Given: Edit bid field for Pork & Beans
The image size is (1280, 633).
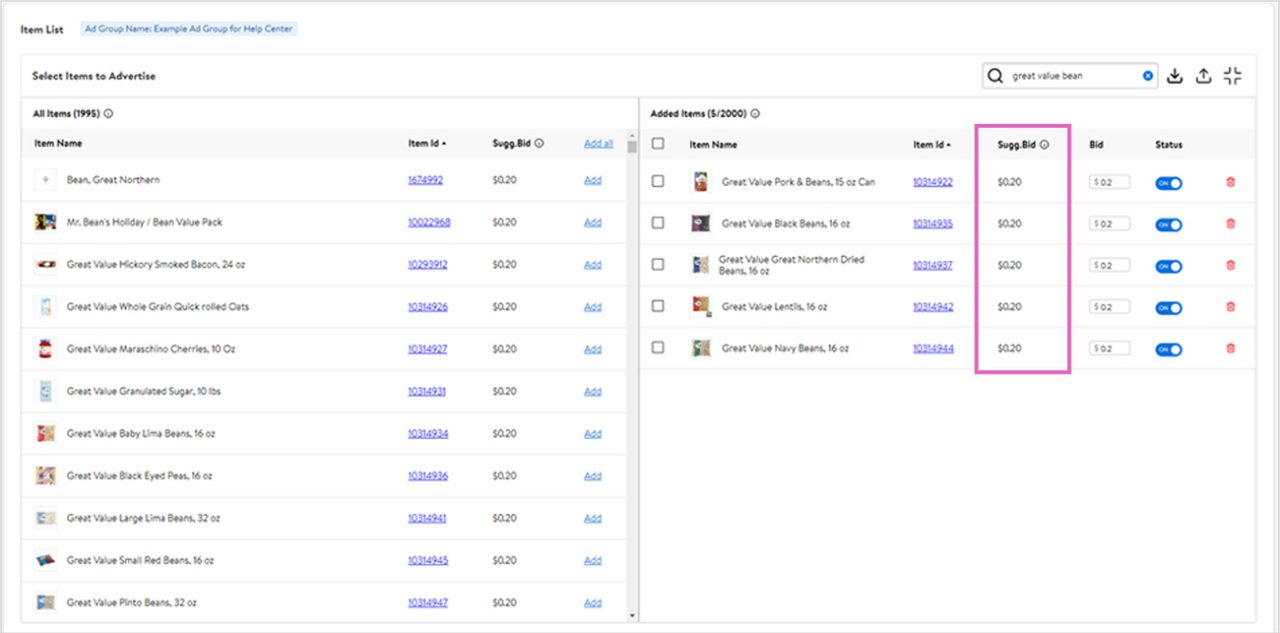Looking at the screenshot, I should 1110,183.
